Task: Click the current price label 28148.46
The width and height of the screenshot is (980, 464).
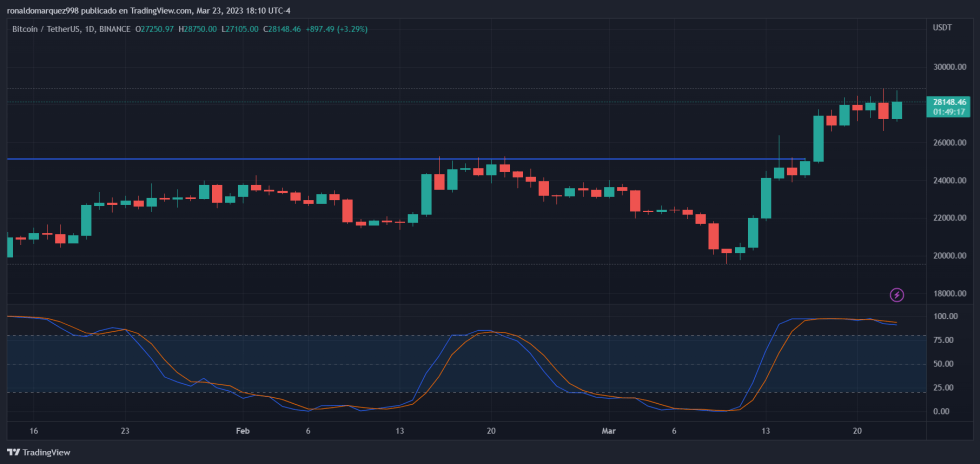Action: 949,102
